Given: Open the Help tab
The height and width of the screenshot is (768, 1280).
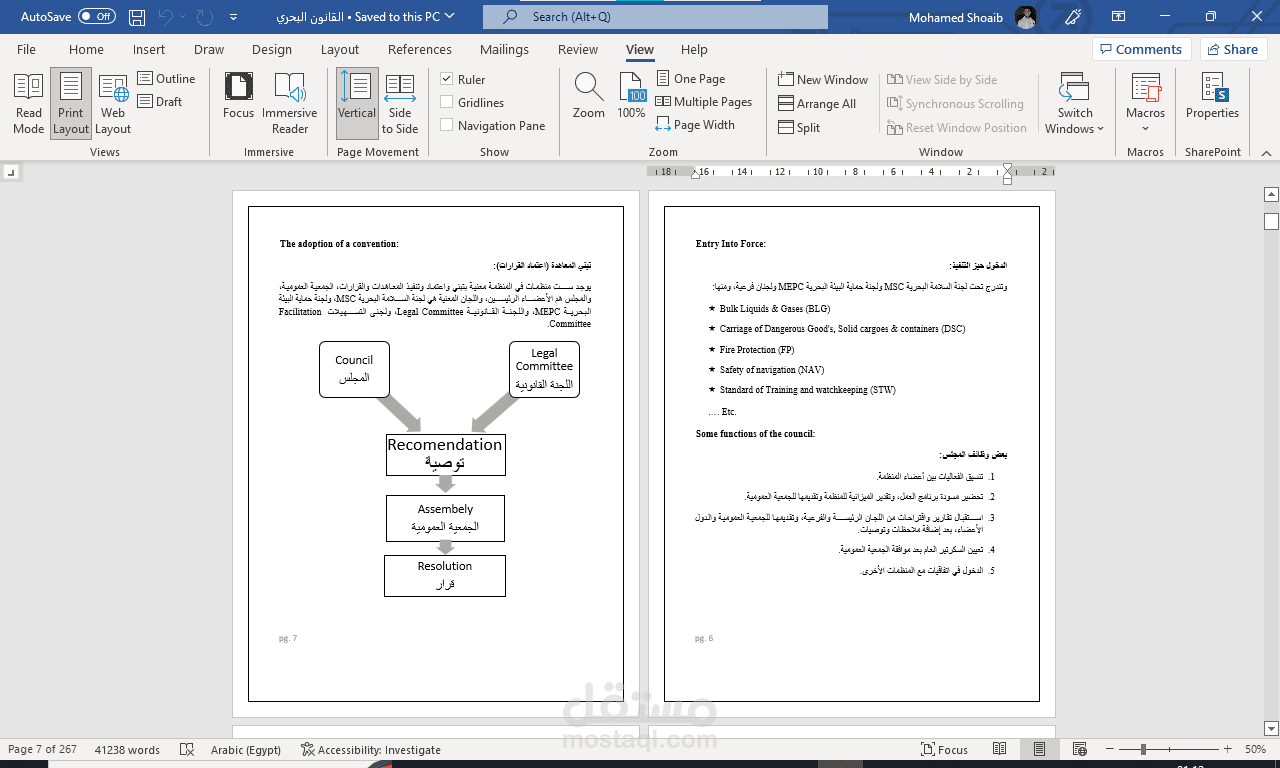Looking at the screenshot, I should coord(694,49).
